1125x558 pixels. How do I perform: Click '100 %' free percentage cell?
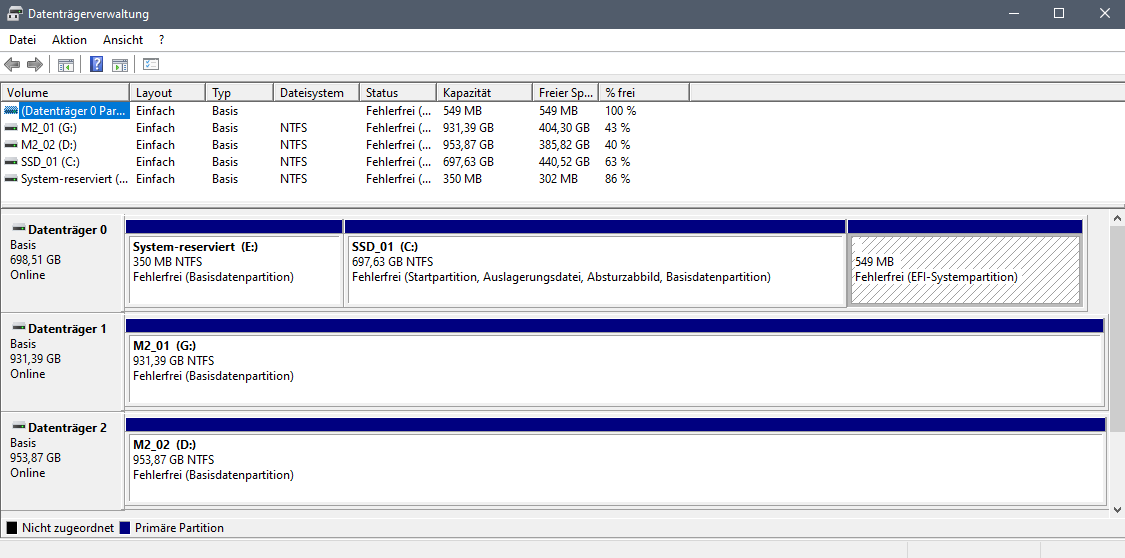(621, 111)
